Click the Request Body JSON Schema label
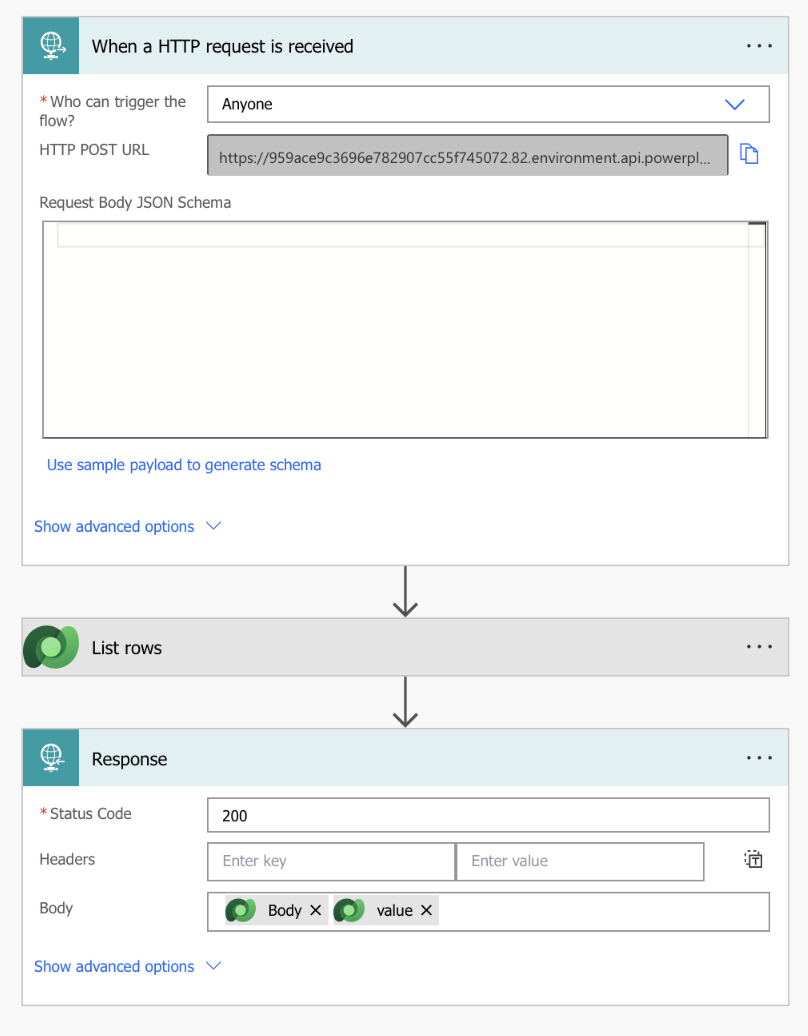 [x=135, y=202]
